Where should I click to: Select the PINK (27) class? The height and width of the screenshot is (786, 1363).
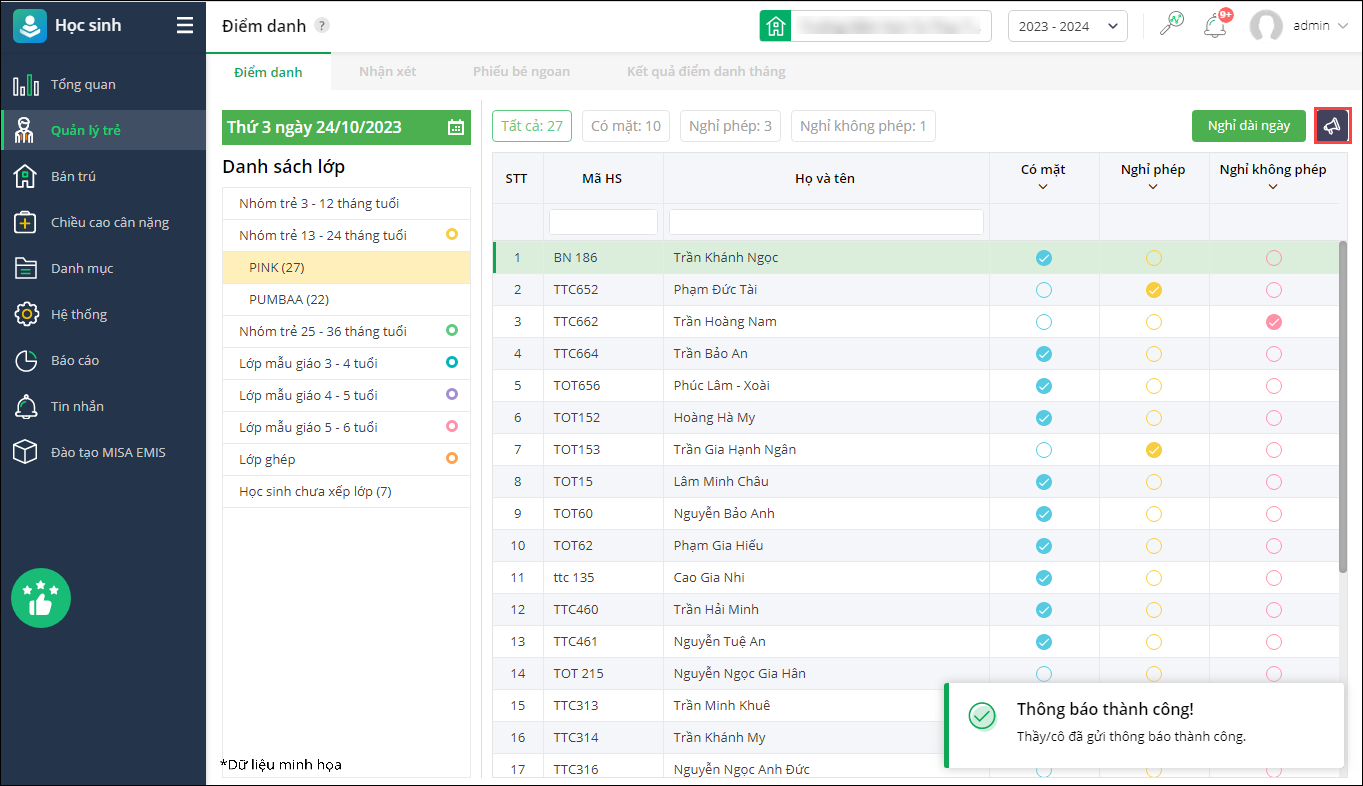pyautogui.click(x=346, y=268)
